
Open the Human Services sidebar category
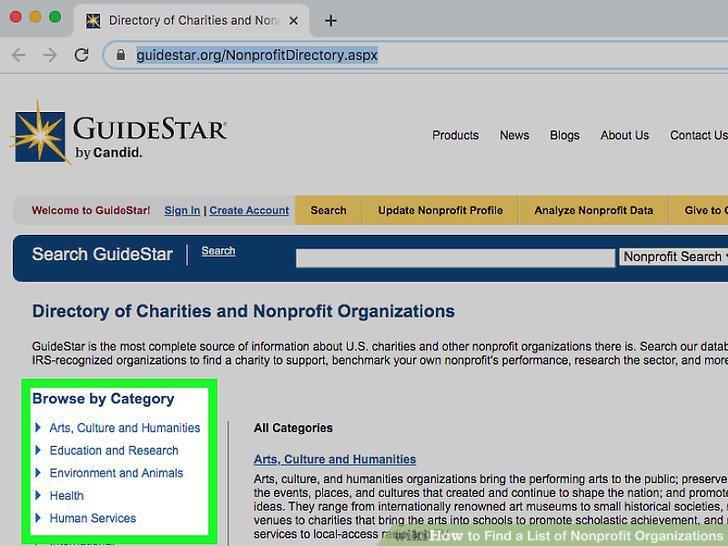click(93, 518)
